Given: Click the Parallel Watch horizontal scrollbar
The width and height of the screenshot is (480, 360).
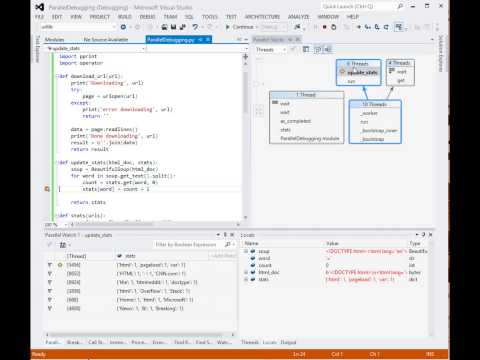Looking at the screenshot, I should tap(136, 335).
